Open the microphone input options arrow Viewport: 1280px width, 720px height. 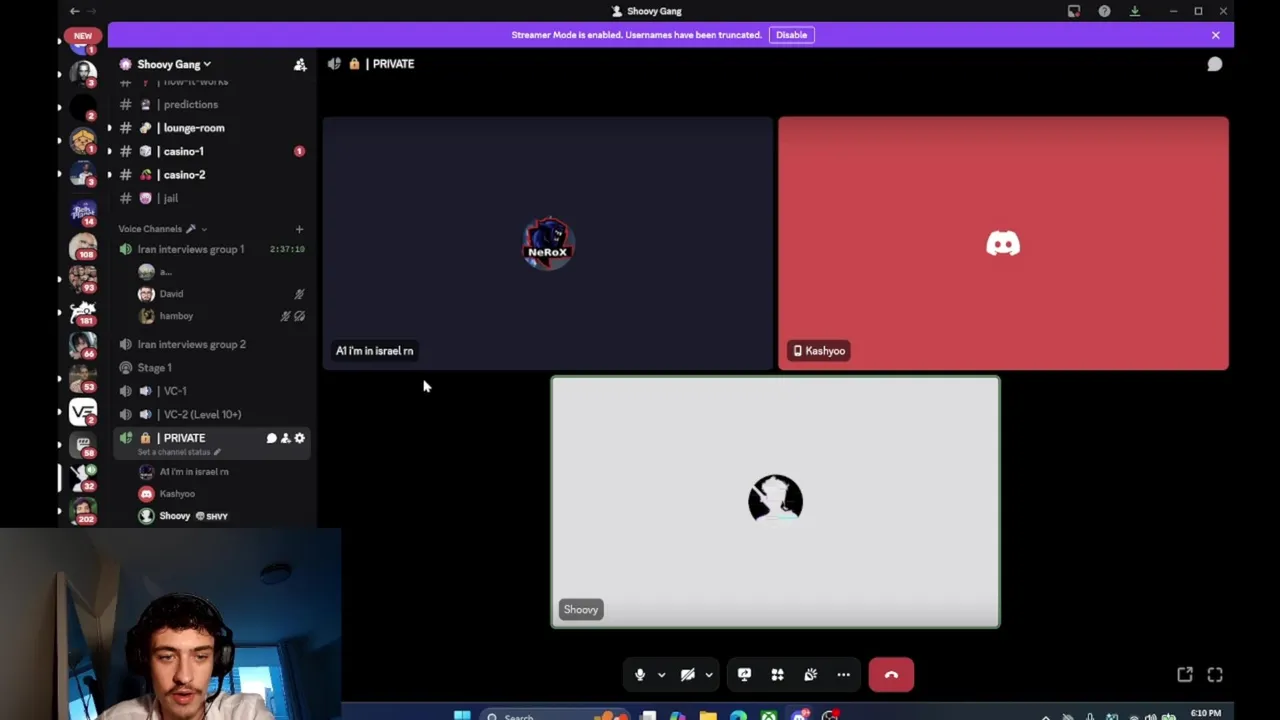[661, 675]
